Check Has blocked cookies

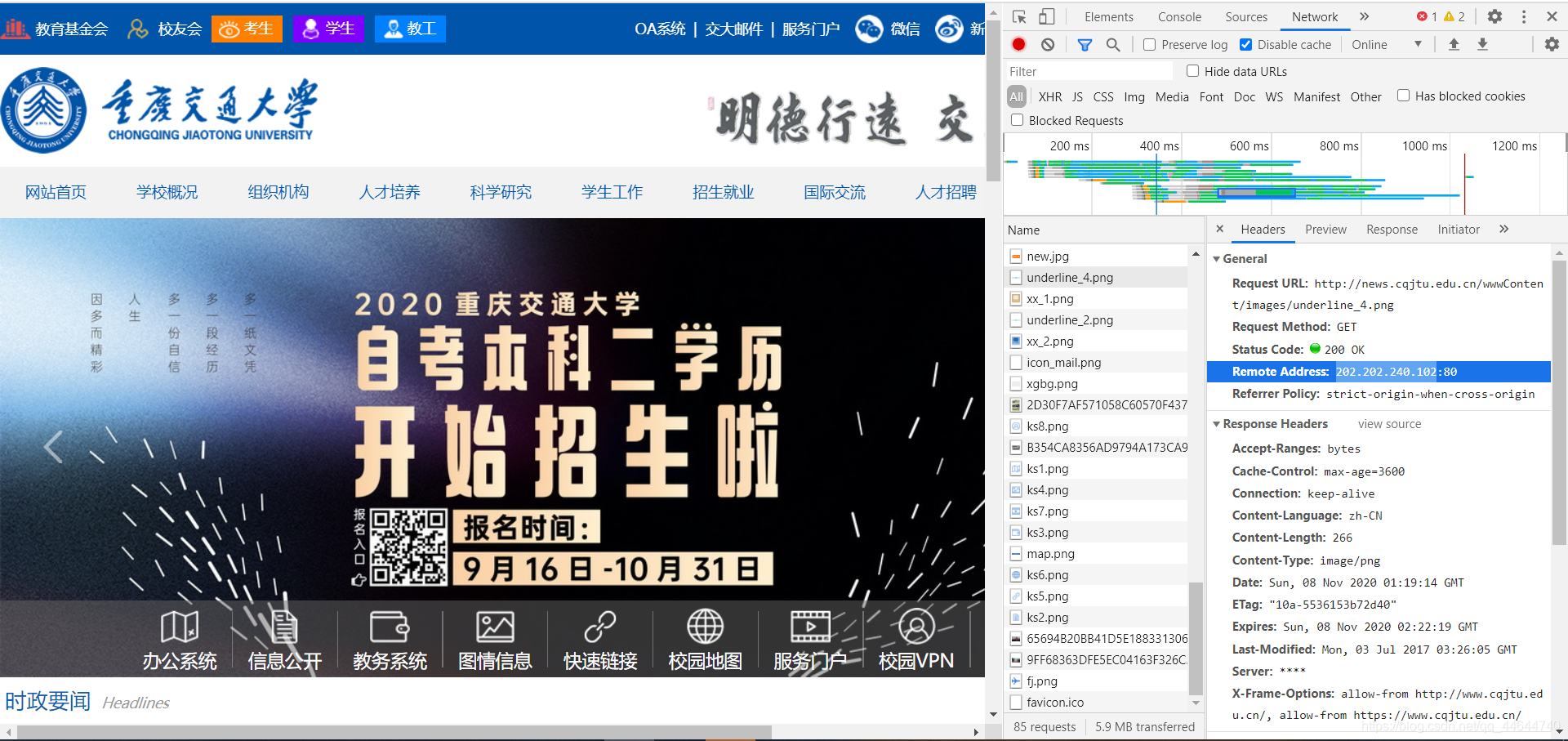(1403, 96)
